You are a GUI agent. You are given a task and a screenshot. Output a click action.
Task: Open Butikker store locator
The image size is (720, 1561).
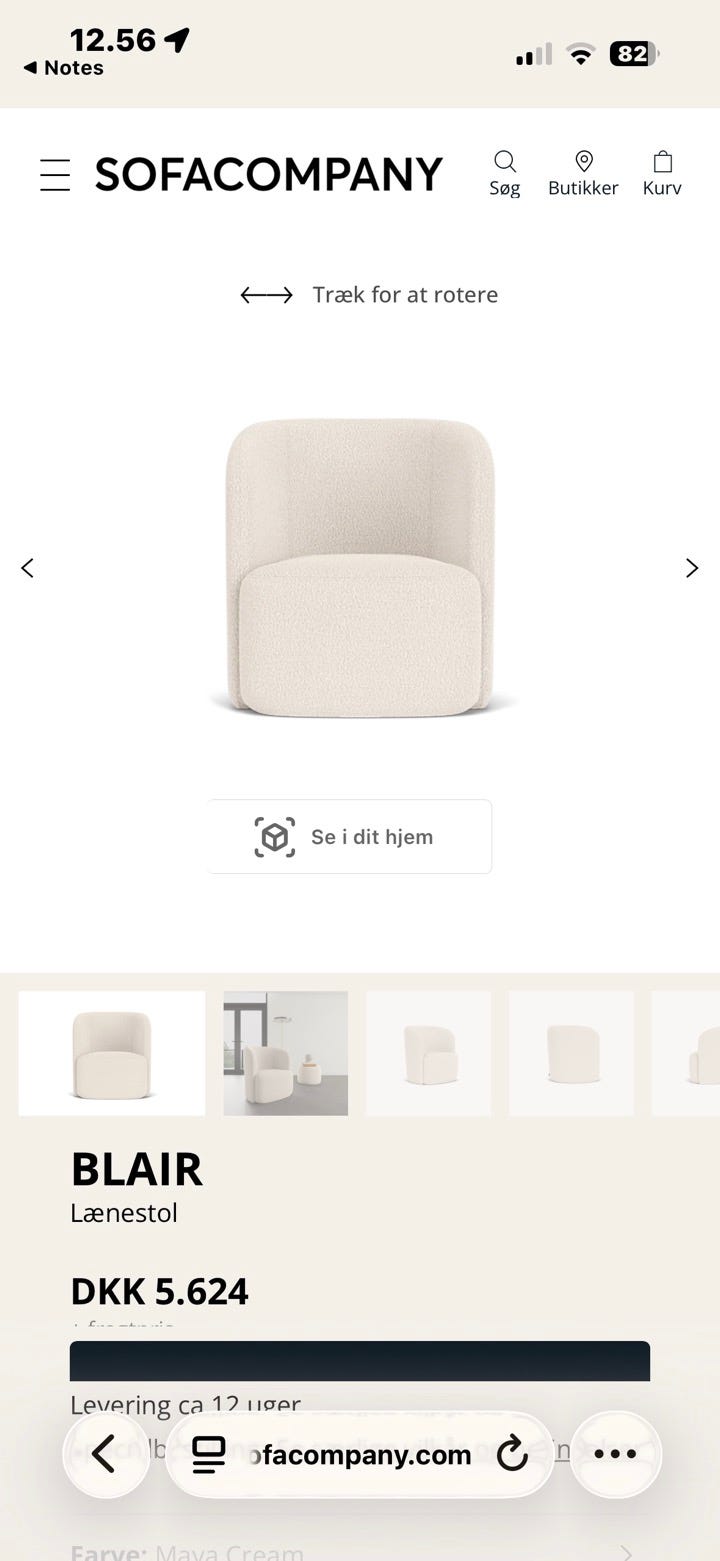583,174
